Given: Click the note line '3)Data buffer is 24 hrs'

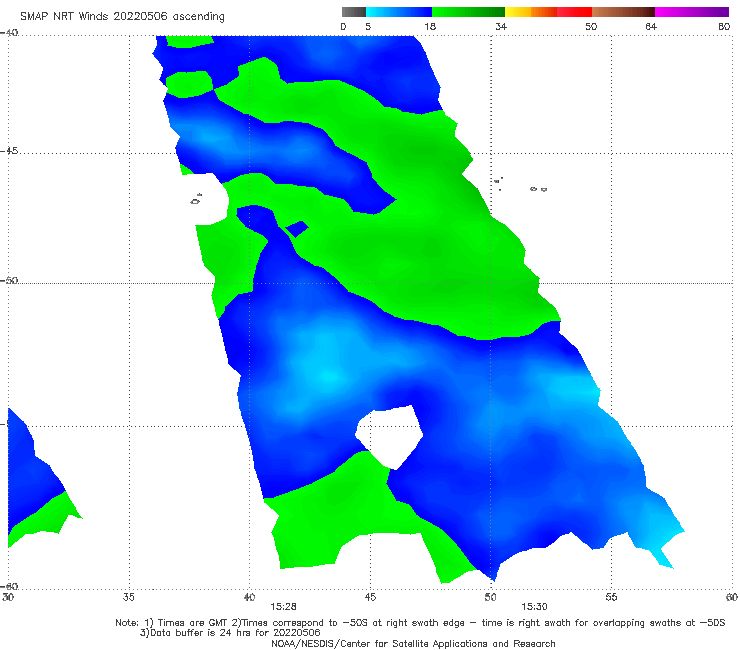Looking at the screenshot, I should (x=230, y=633).
